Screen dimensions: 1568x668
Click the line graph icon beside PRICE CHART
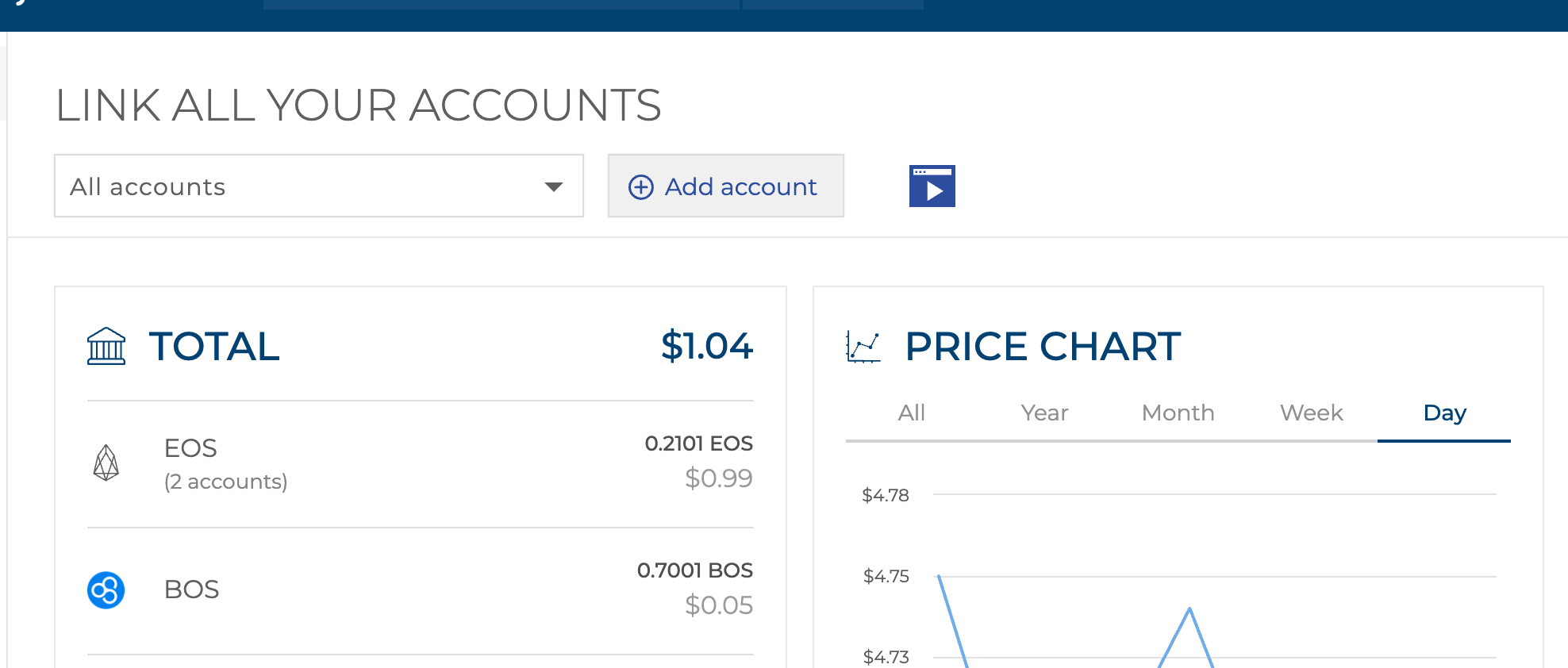[x=863, y=347]
